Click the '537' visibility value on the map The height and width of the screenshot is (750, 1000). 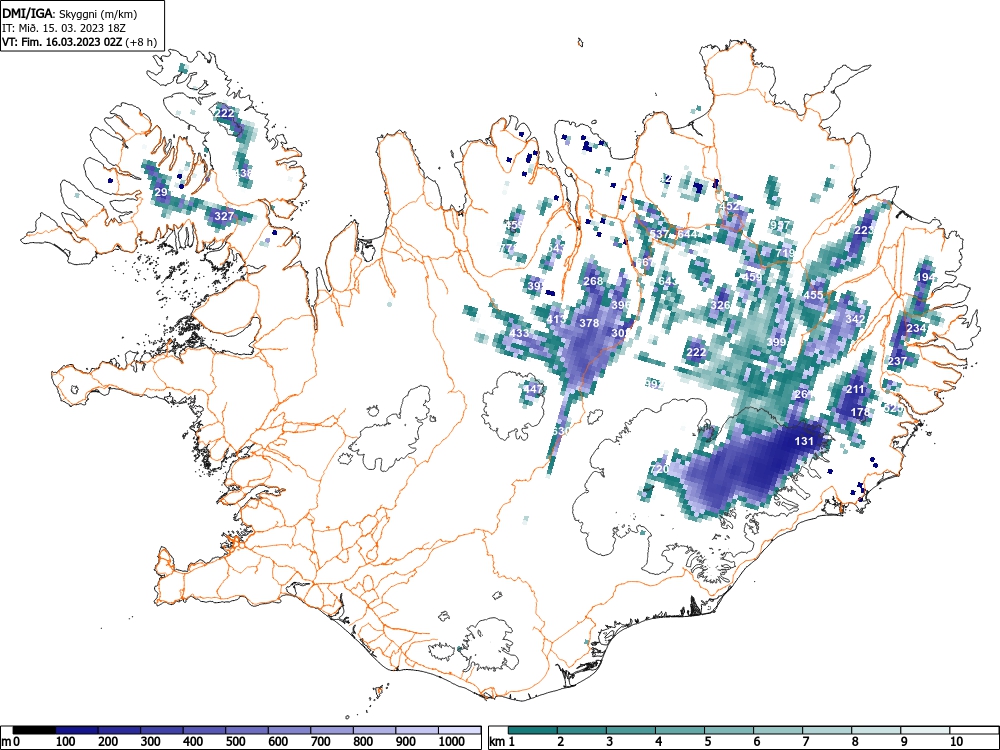tap(659, 234)
